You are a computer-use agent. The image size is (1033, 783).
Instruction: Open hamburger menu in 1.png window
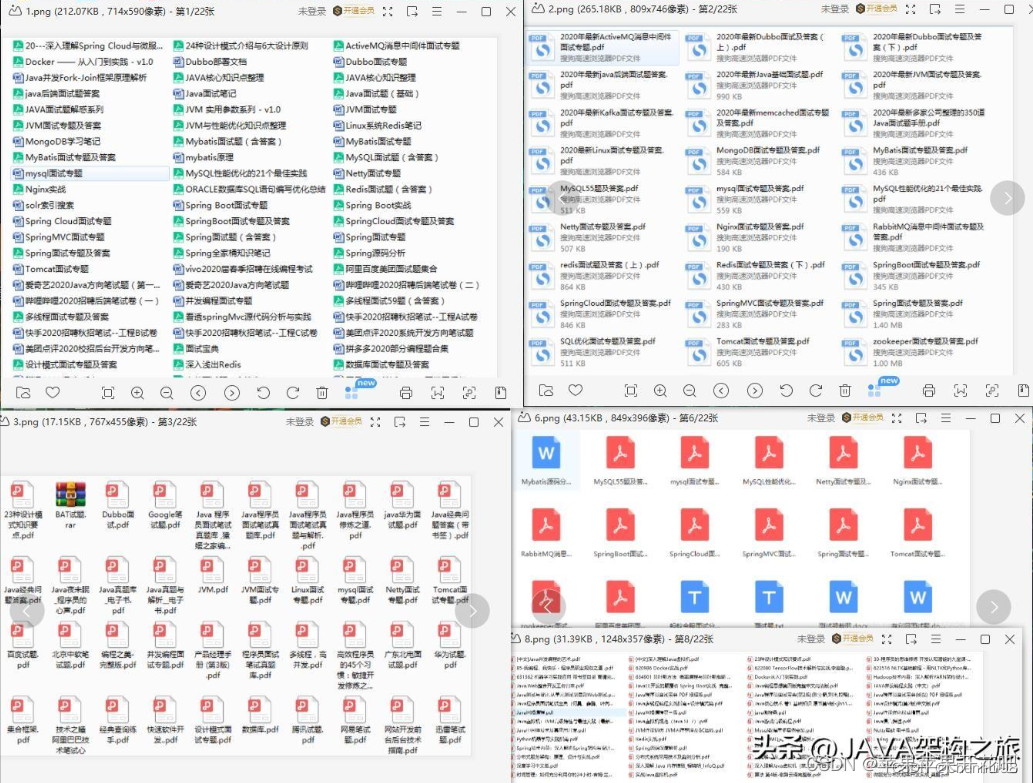coord(437,11)
